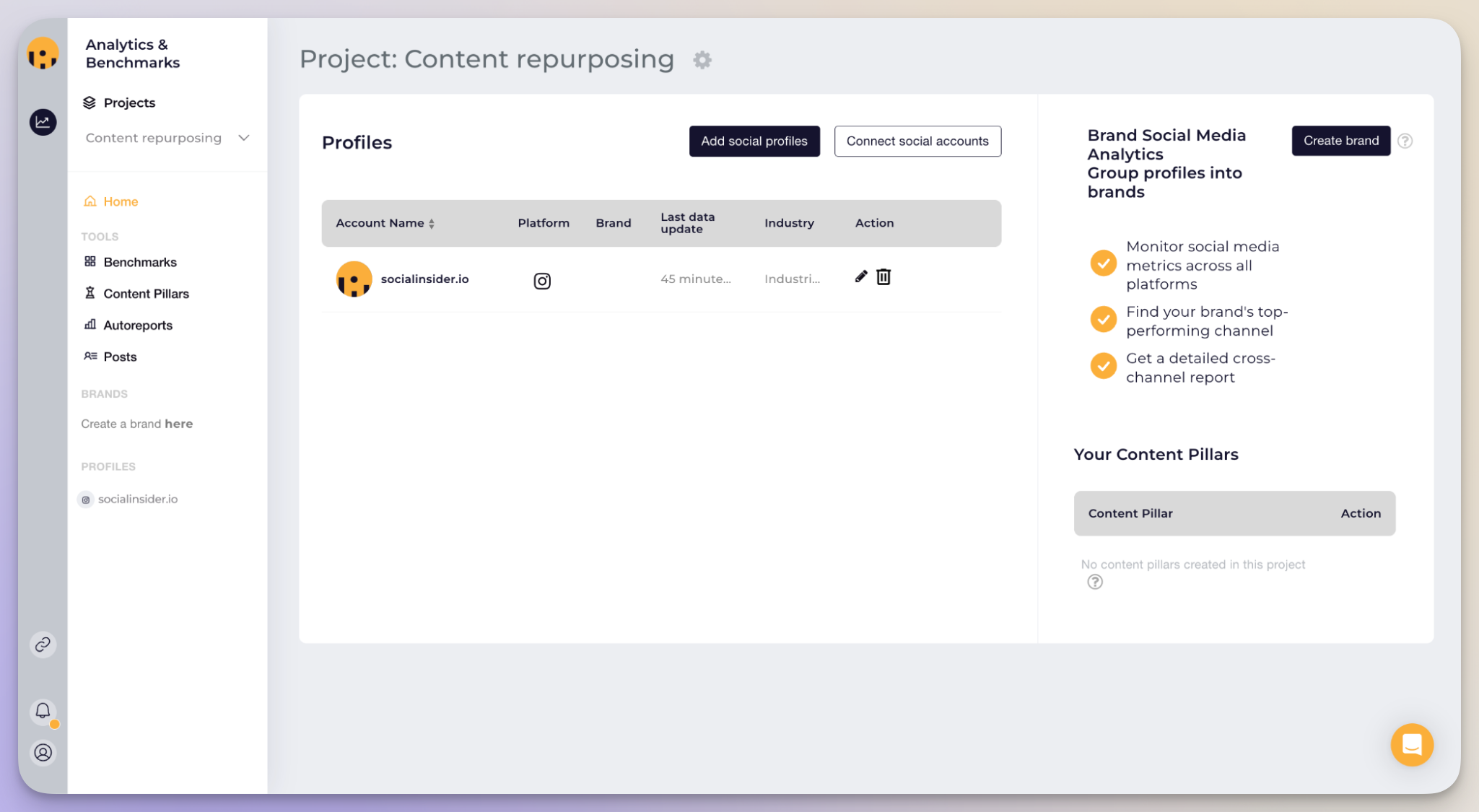Viewport: 1479px width, 812px height.
Task: Open user account profile icon
Action: (43, 753)
